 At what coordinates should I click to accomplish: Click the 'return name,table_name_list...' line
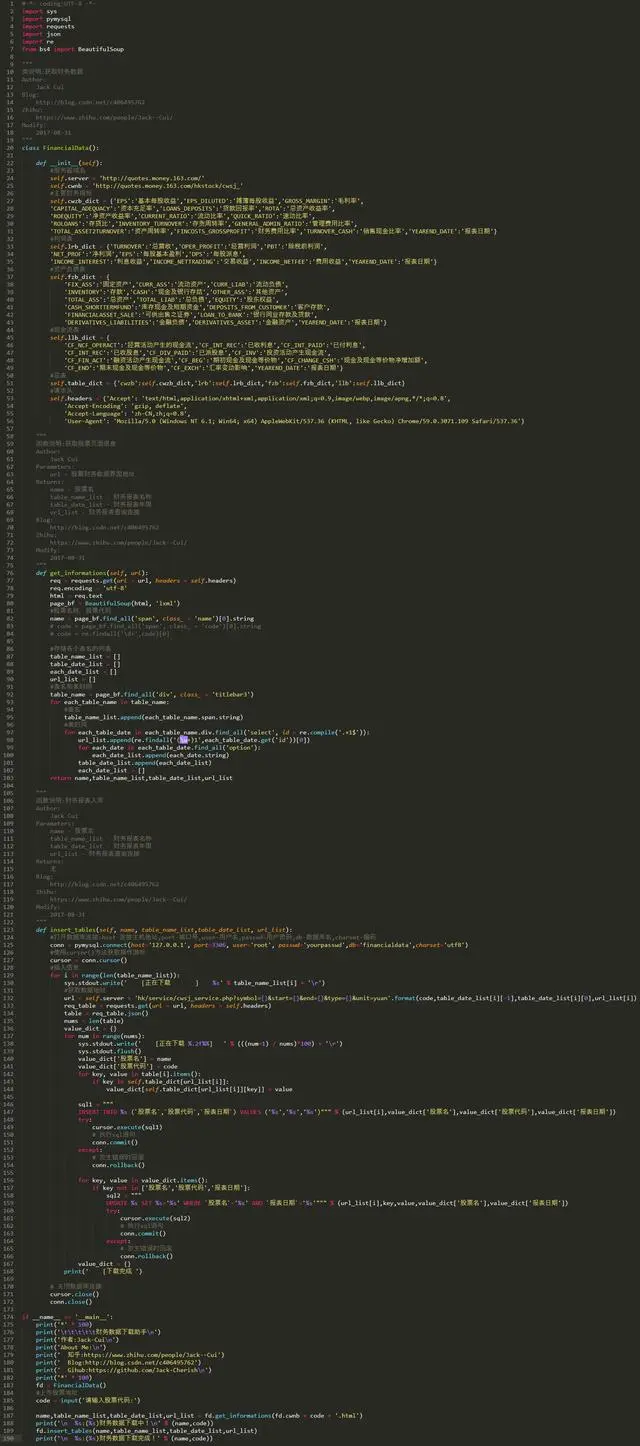click(142, 778)
